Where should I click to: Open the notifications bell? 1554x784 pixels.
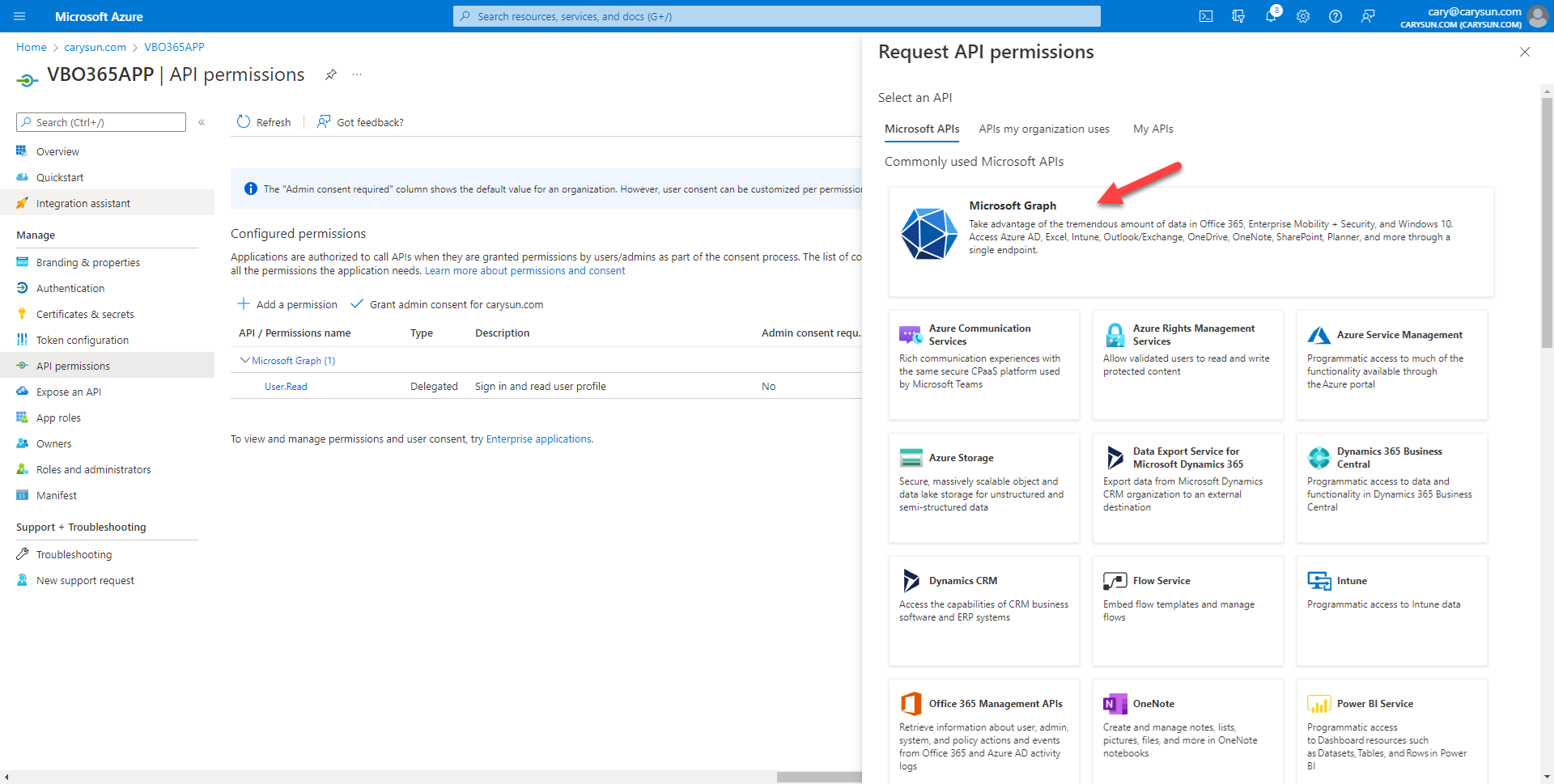click(1271, 16)
